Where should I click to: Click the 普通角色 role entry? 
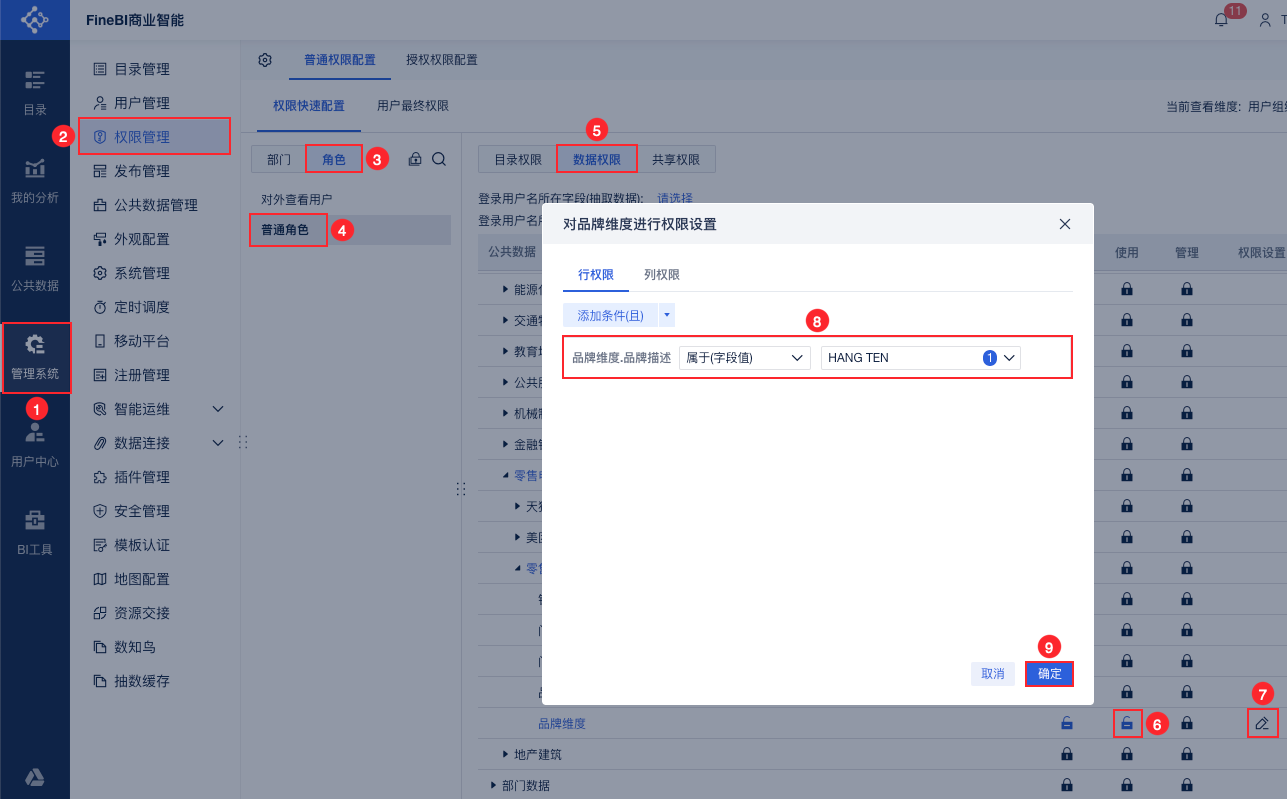[350, 230]
